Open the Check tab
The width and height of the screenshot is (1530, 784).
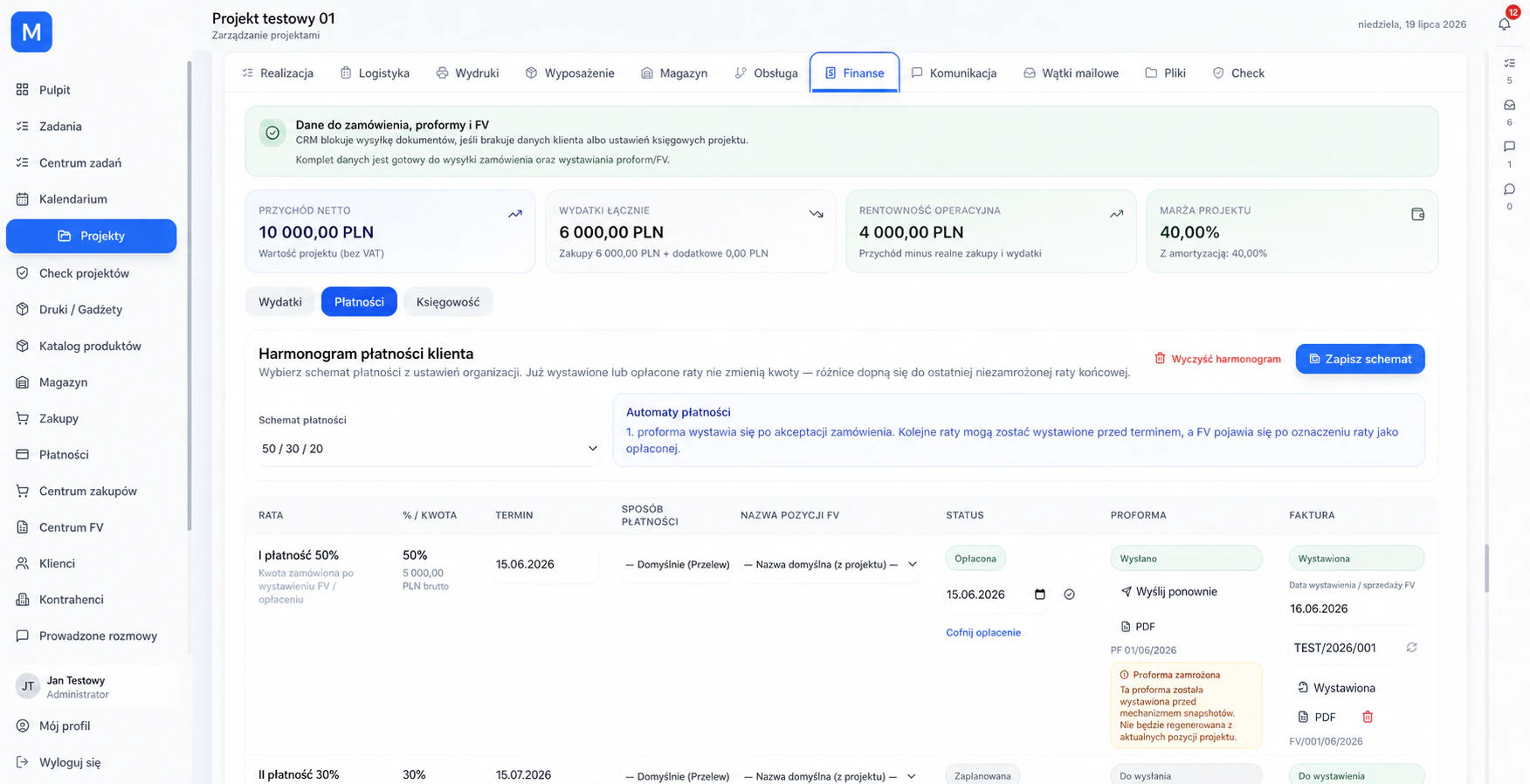pyautogui.click(x=1238, y=73)
